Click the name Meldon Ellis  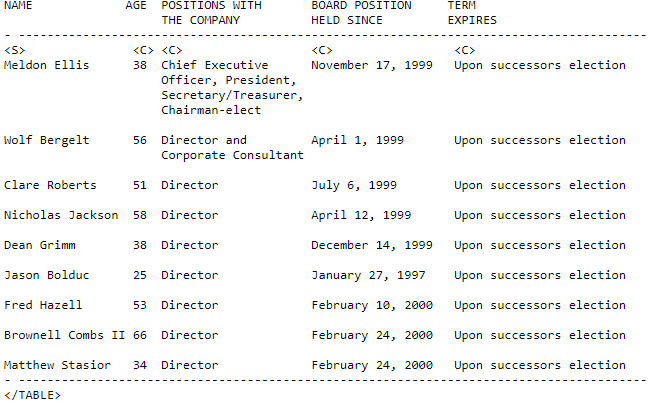tap(46, 65)
